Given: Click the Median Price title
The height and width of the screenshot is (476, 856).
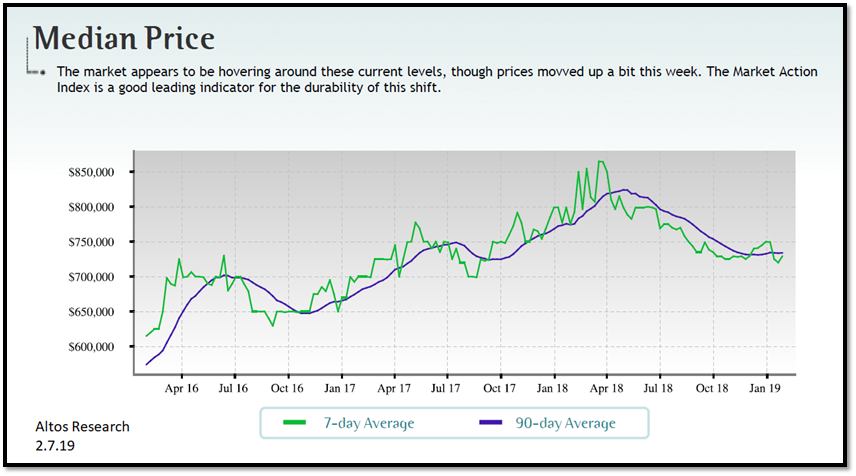Looking at the screenshot, I should [x=124, y=39].
